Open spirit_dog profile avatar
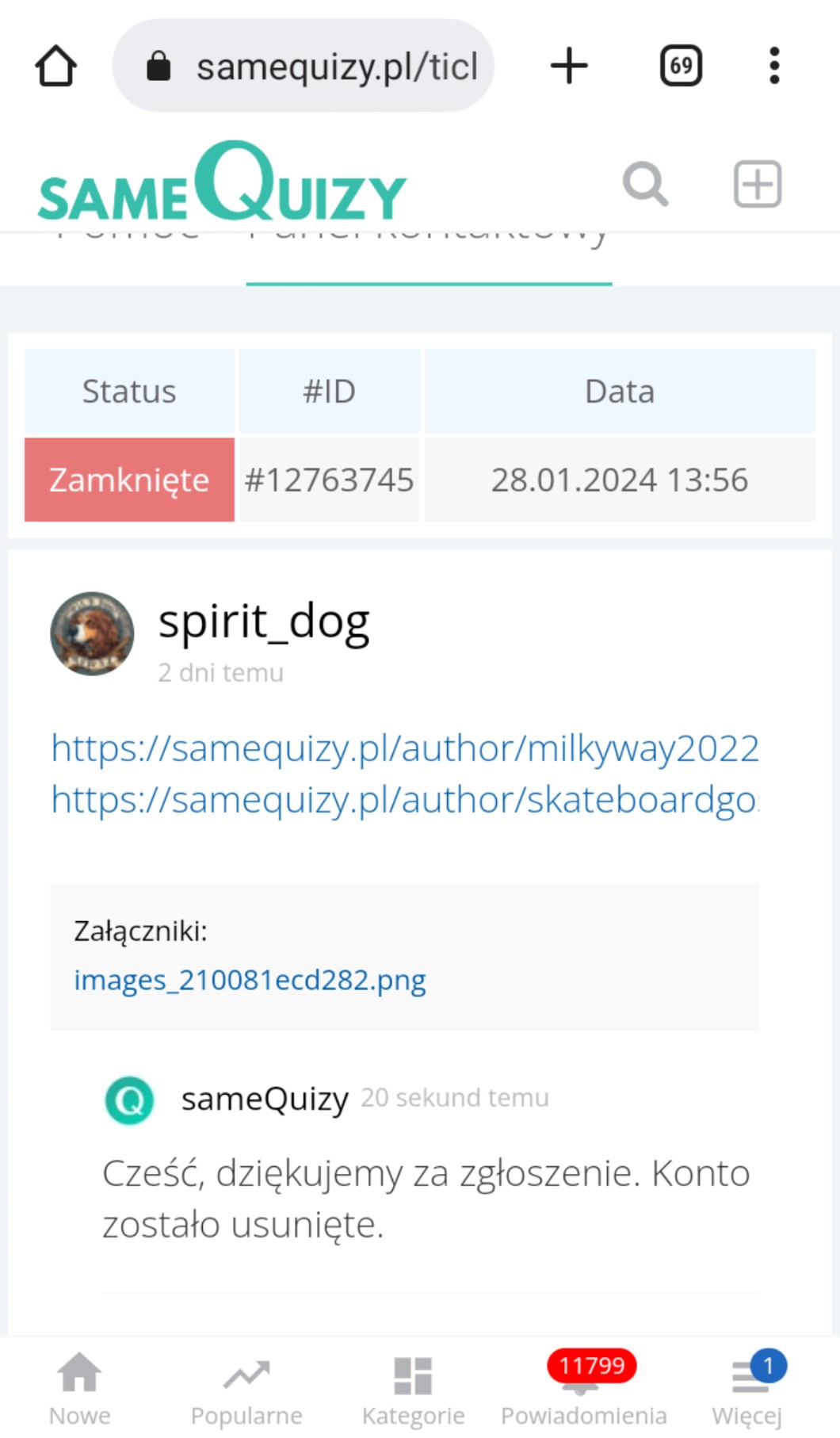This screenshot has width=840, height=1438. click(92, 633)
